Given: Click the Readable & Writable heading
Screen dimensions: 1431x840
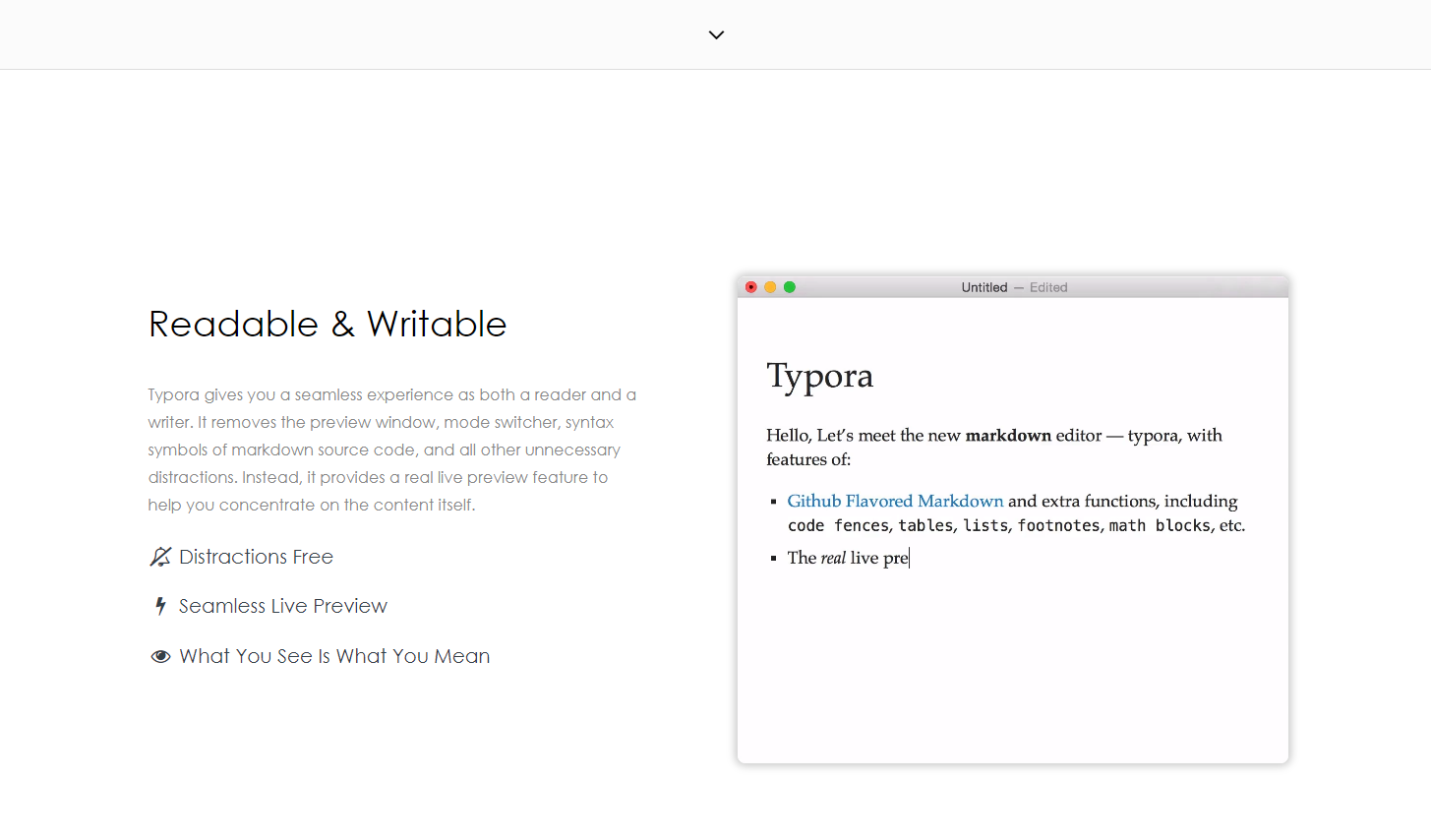Looking at the screenshot, I should coord(328,324).
